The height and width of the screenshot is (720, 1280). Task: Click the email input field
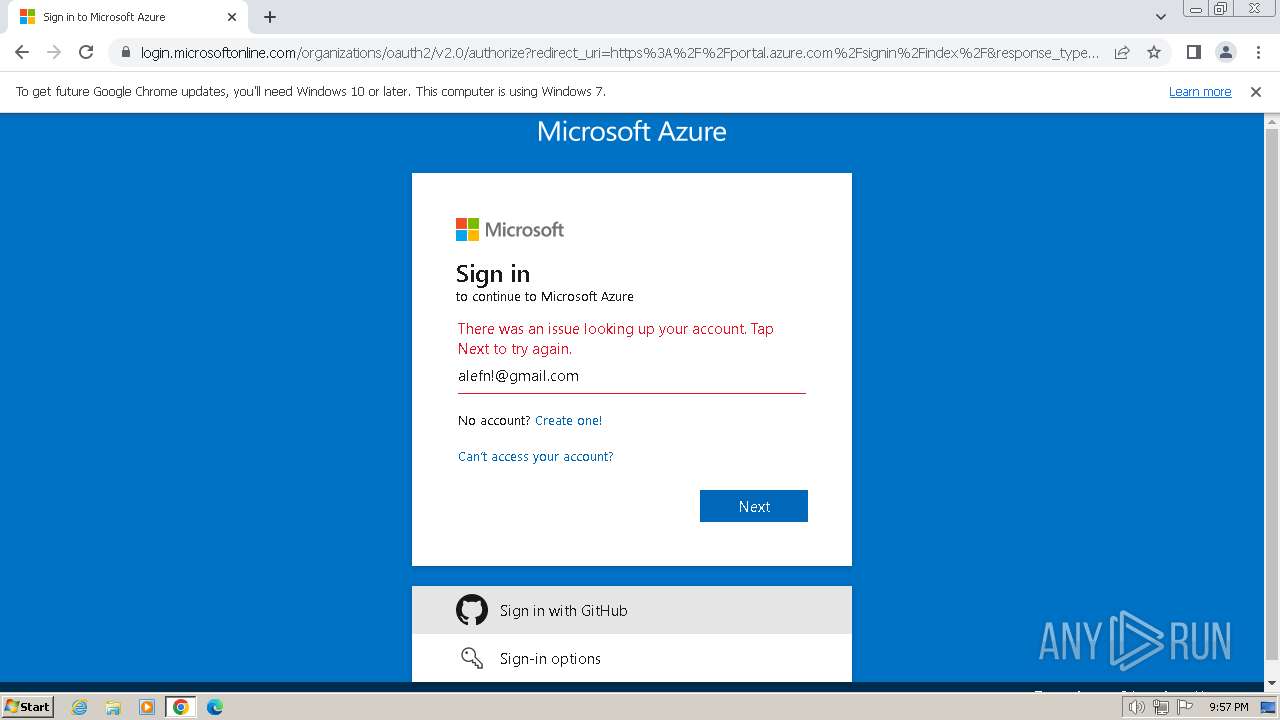pos(632,377)
